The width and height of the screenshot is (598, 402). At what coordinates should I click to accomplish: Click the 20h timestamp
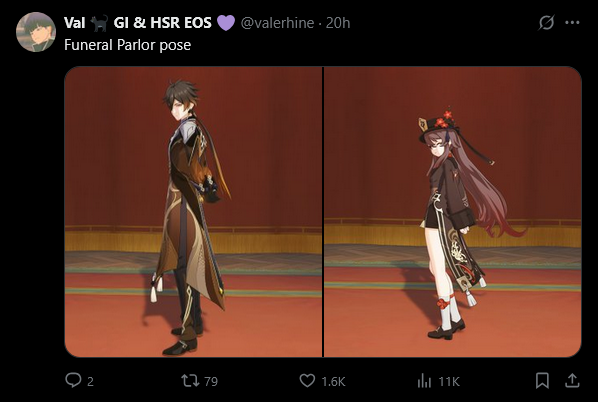[338, 23]
